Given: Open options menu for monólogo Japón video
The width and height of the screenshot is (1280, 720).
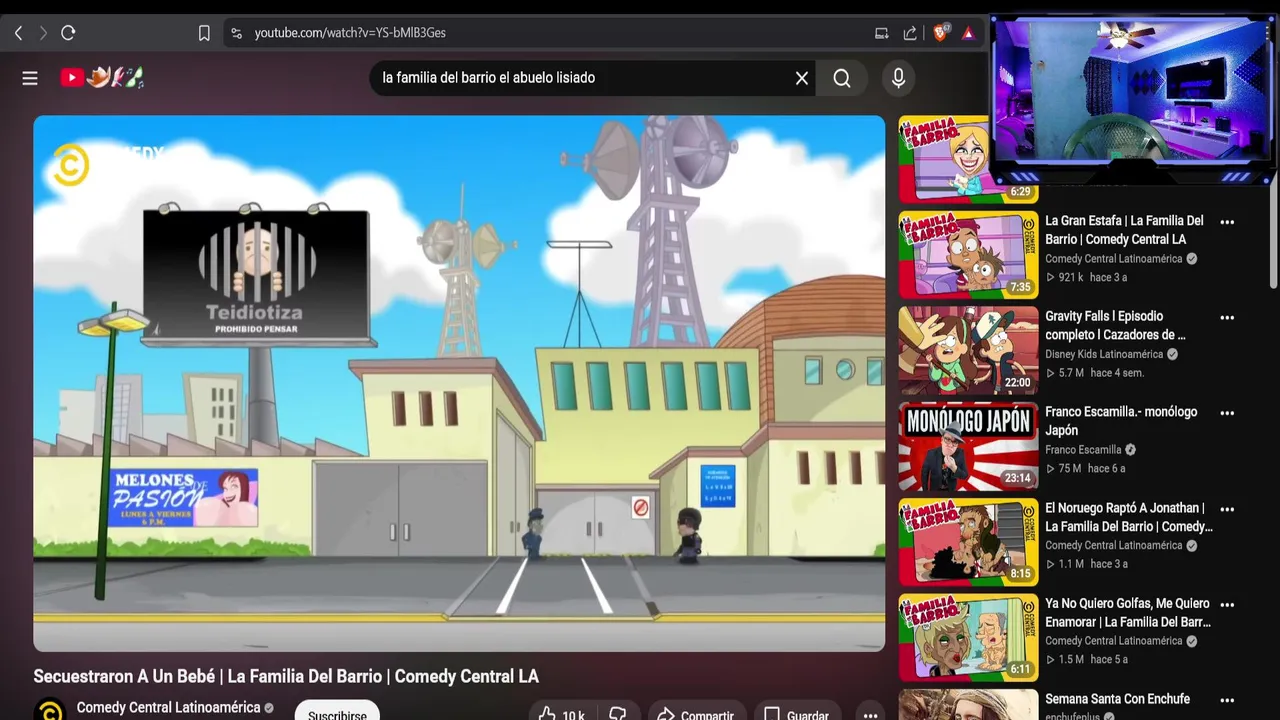Looking at the screenshot, I should (x=1227, y=413).
